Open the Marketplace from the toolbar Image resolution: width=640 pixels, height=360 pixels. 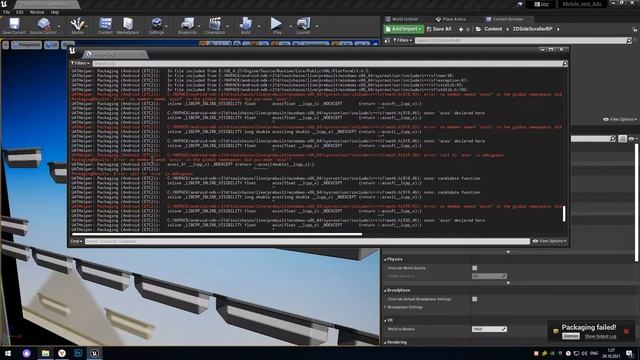[x=128, y=26]
